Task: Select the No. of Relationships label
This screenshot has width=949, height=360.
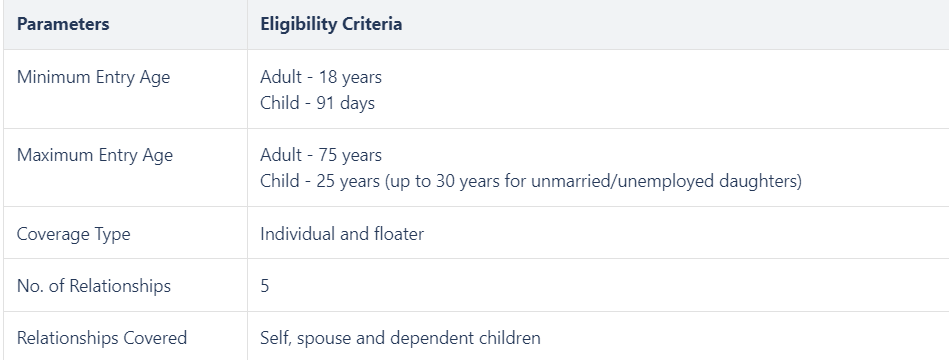Action: coord(94,286)
